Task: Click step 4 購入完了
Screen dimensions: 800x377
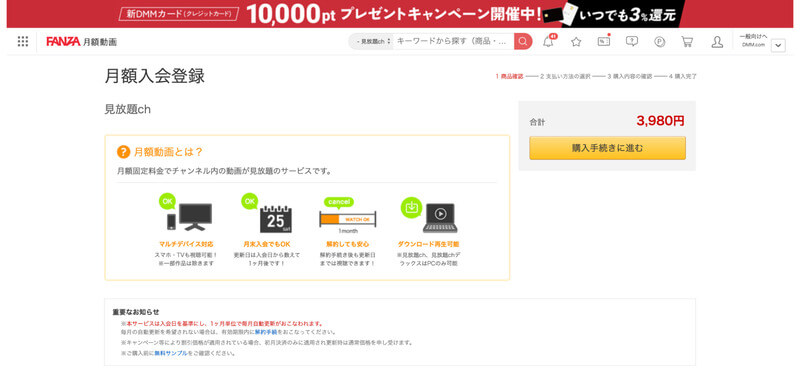Action: [x=683, y=77]
